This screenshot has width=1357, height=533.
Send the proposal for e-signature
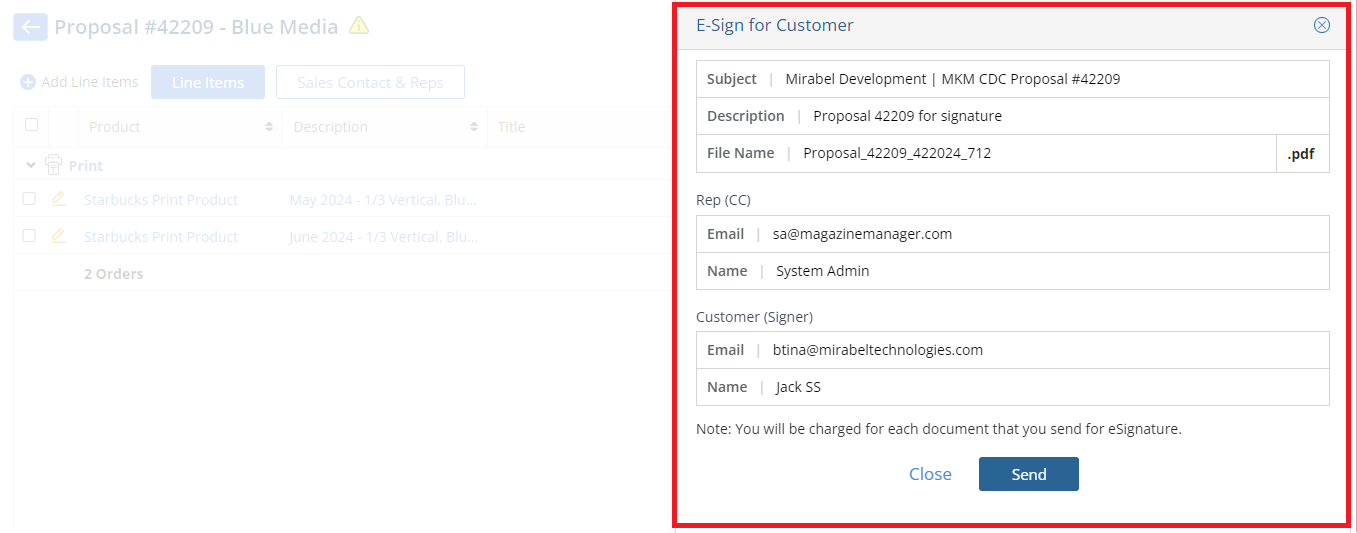tap(1028, 474)
